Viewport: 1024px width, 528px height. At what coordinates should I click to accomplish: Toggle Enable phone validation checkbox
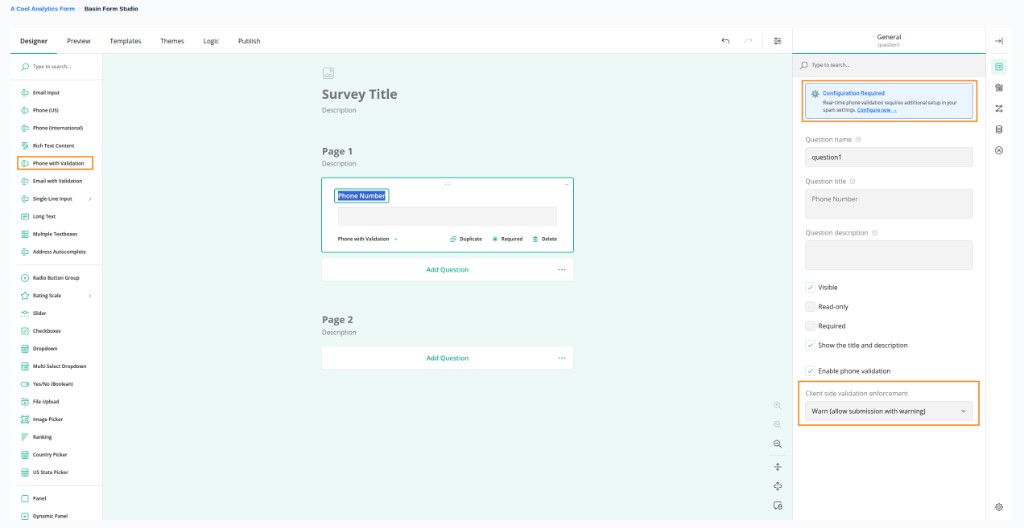coord(810,371)
